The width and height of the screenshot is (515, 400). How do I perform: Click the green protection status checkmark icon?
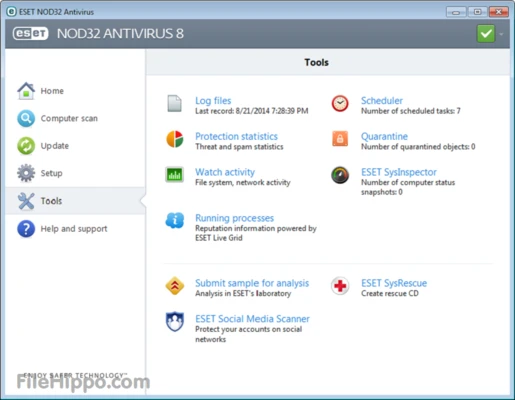(x=486, y=33)
